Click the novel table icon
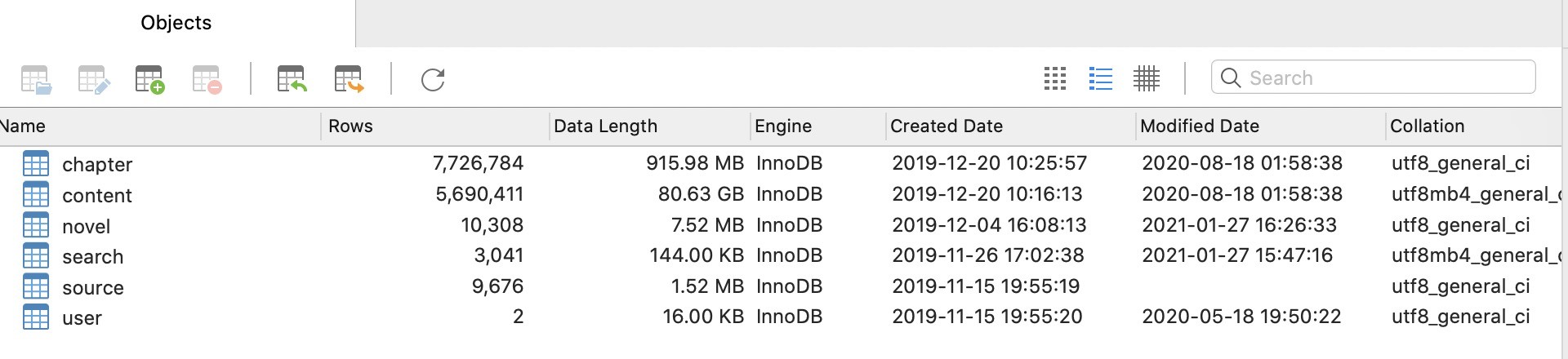Viewport: 1568px width, 359px height. tap(36, 226)
